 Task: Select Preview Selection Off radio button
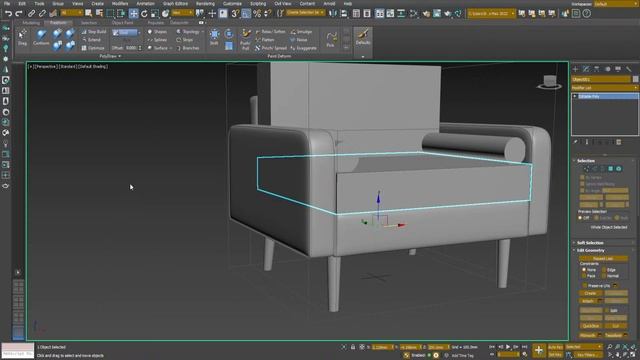point(580,218)
